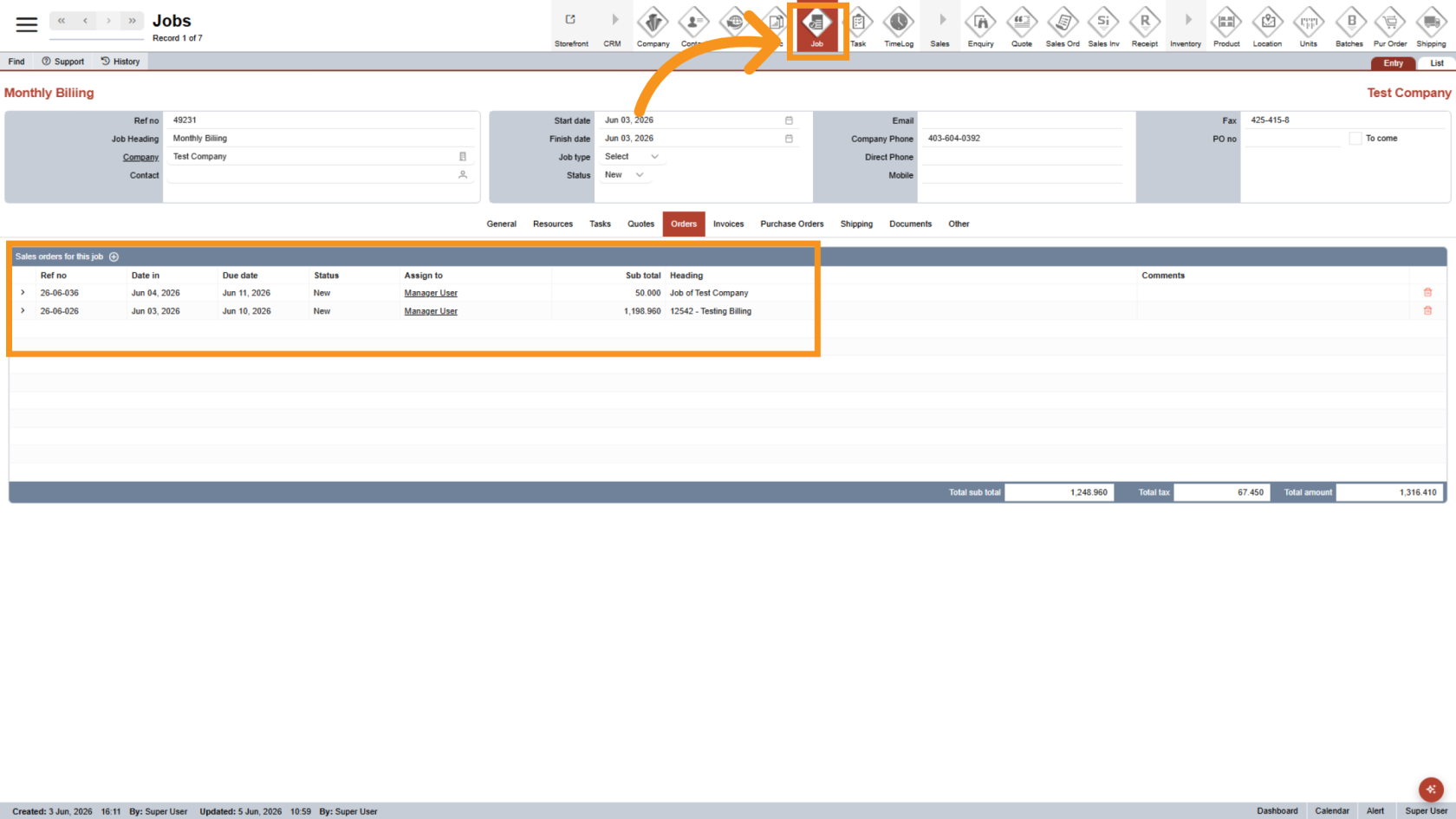Open Manager User link for 26-06-036
This screenshot has height=819, width=1456.
click(431, 294)
